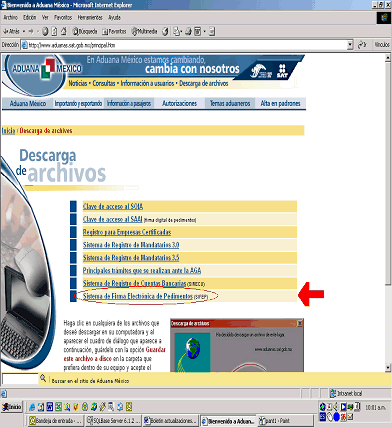
Task: Open the Edición menu
Action: [30, 17]
